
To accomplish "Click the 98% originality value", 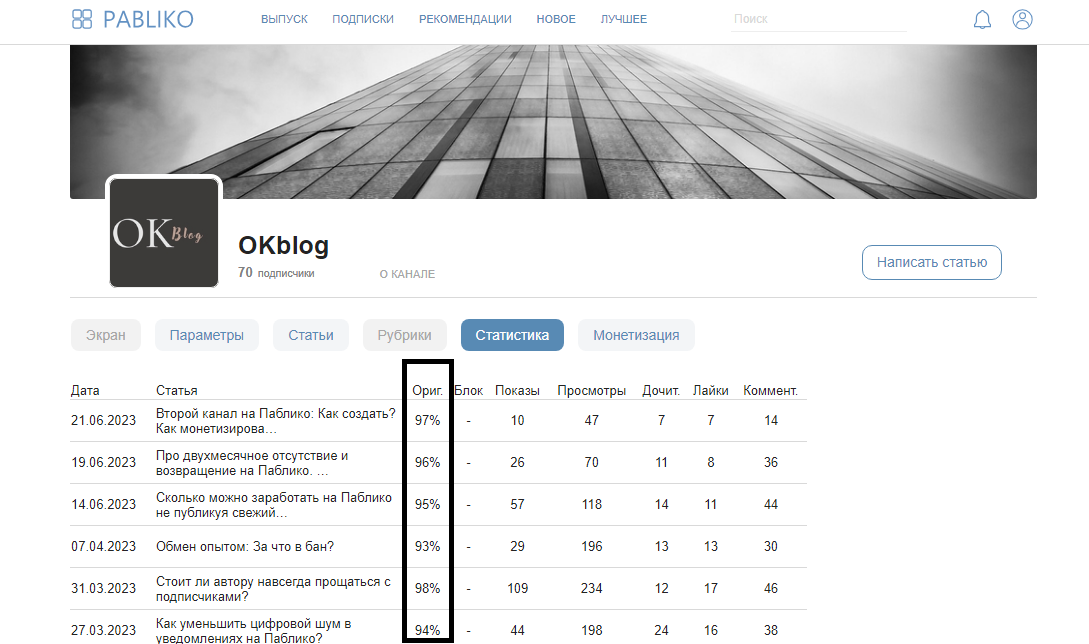I will coord(427,589).
